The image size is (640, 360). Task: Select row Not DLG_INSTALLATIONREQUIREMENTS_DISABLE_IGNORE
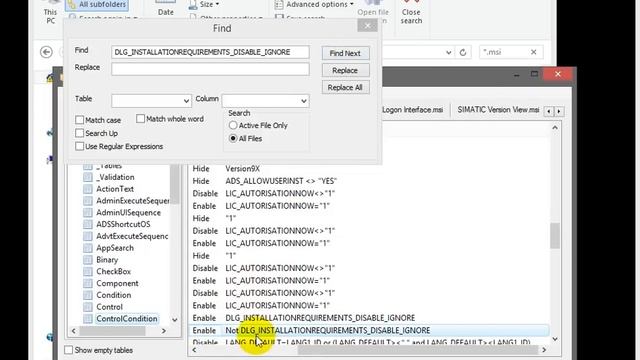point(369,330)
